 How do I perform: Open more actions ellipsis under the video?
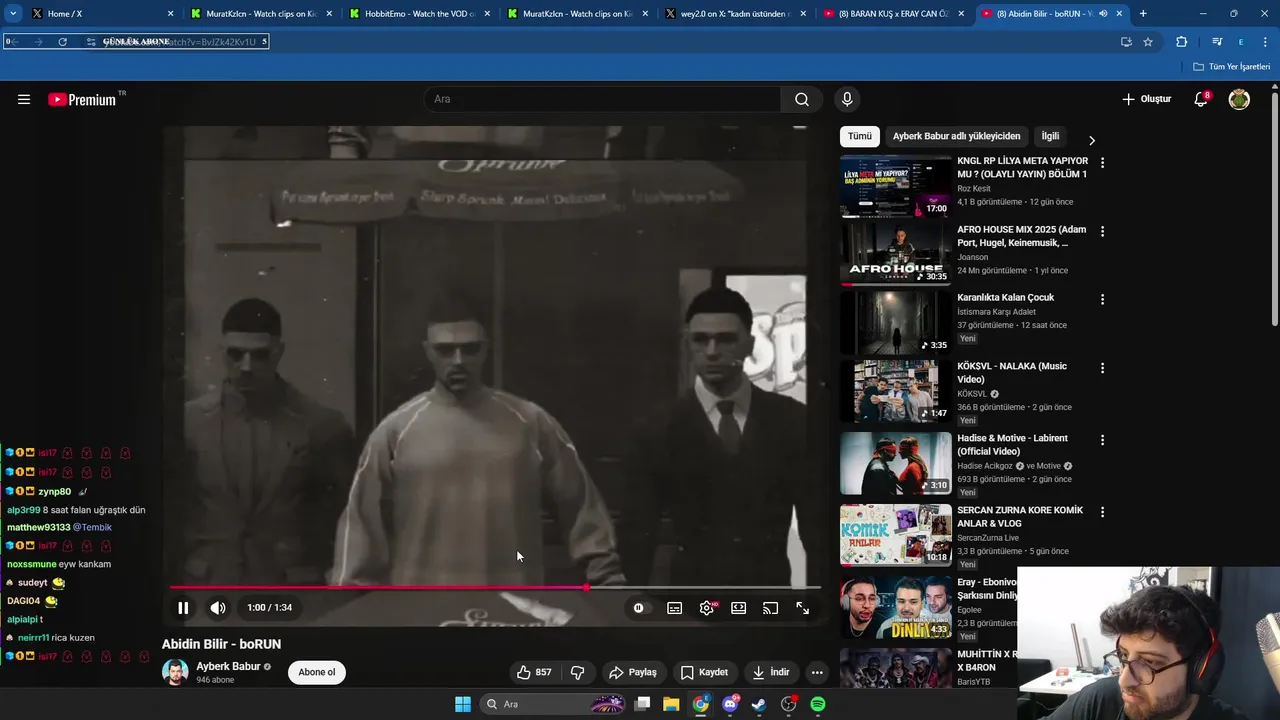tap(817, 672)
